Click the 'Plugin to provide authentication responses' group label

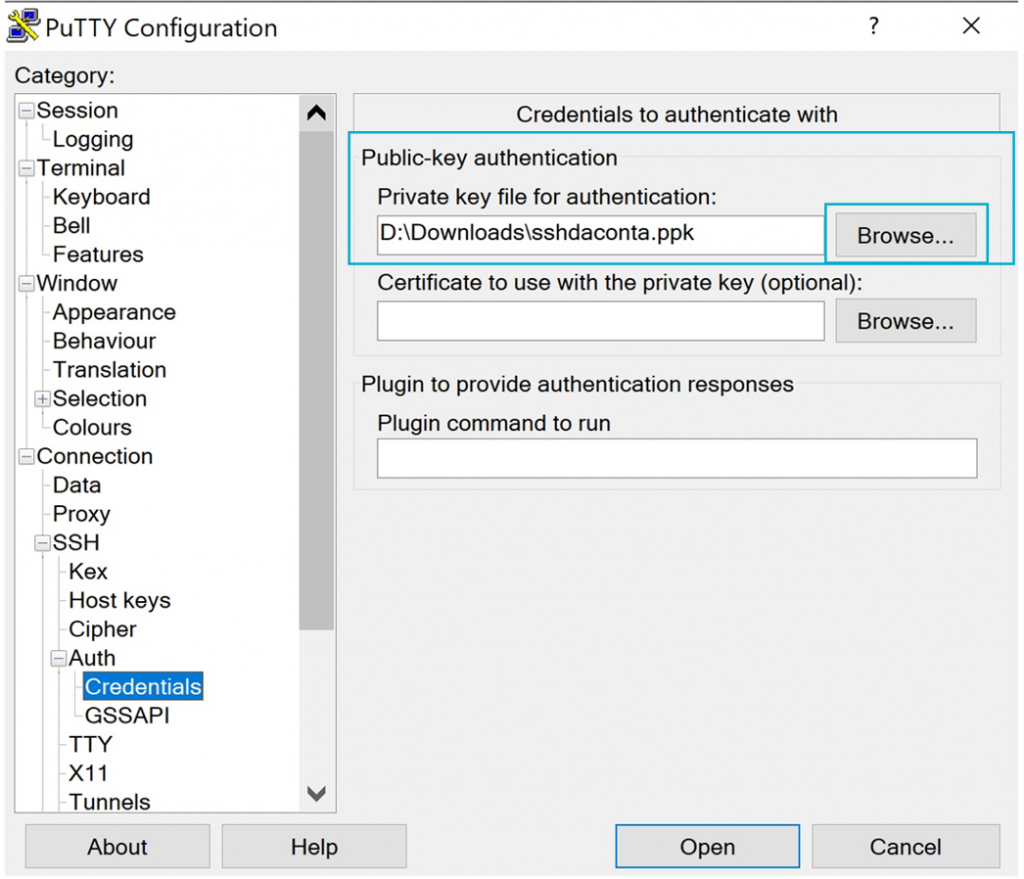point(577,384)
